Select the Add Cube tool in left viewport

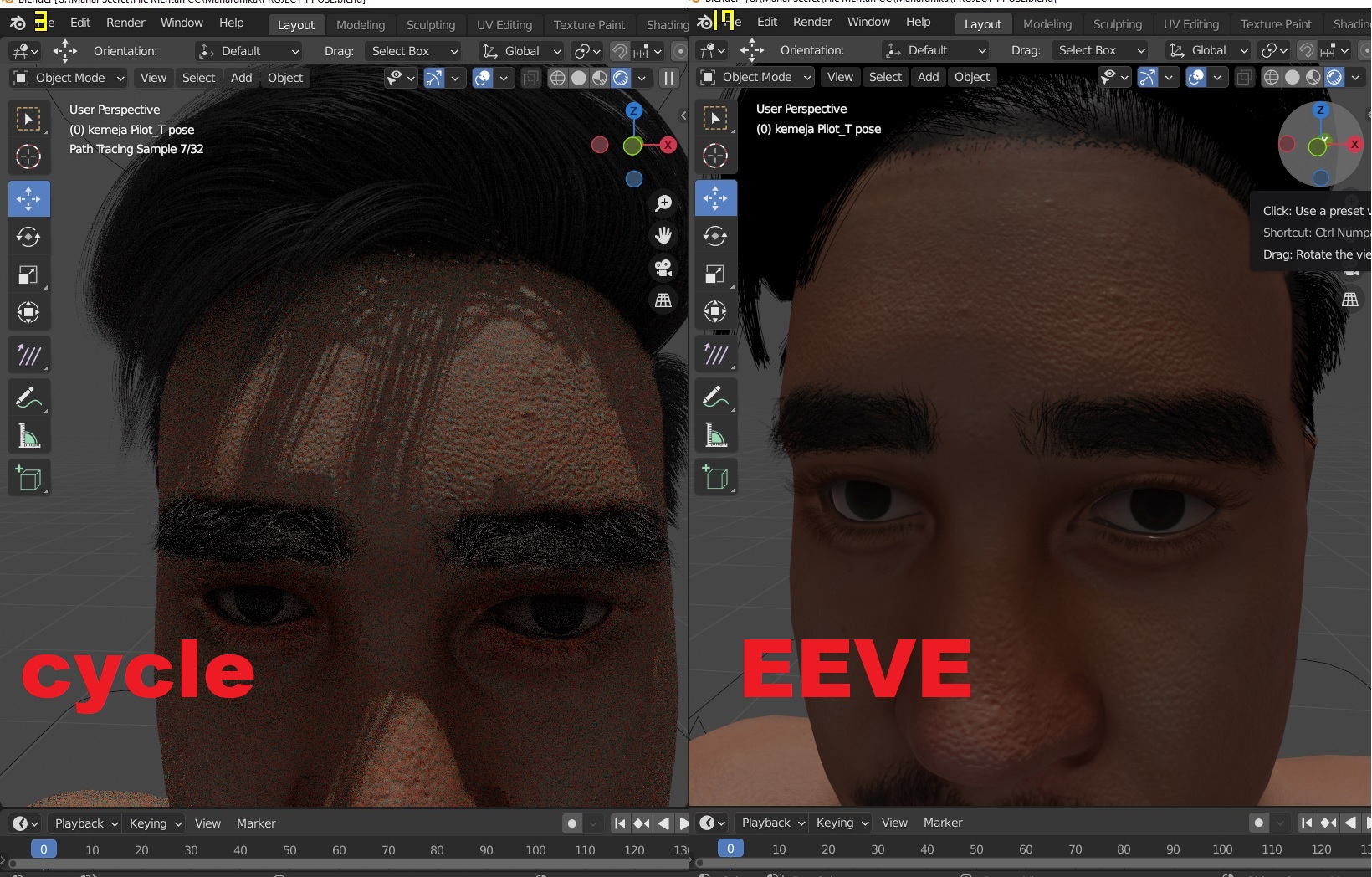[x=28, y=478]
